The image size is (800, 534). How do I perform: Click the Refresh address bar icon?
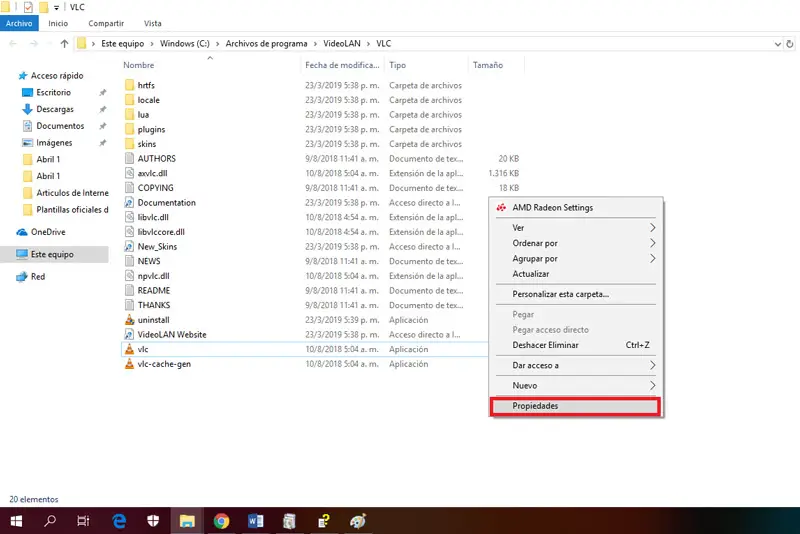coord(790,44)
